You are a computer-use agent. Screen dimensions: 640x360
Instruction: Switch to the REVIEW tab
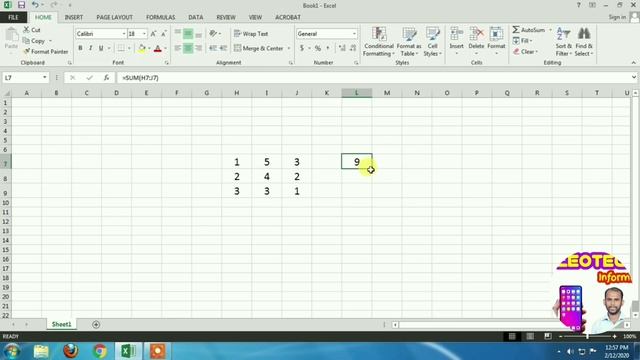coord(226,17)
